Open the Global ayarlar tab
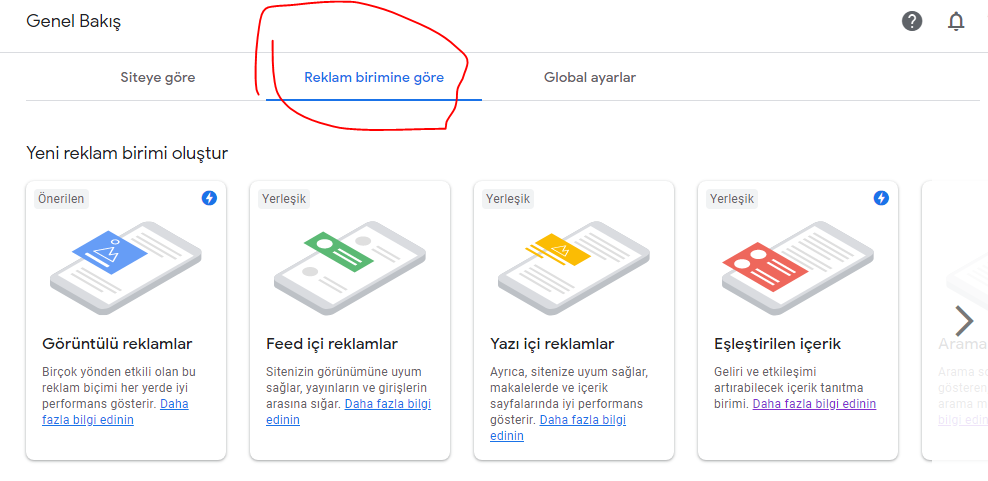Viewport: 988px width, 481px height. [x=590, y=78]
